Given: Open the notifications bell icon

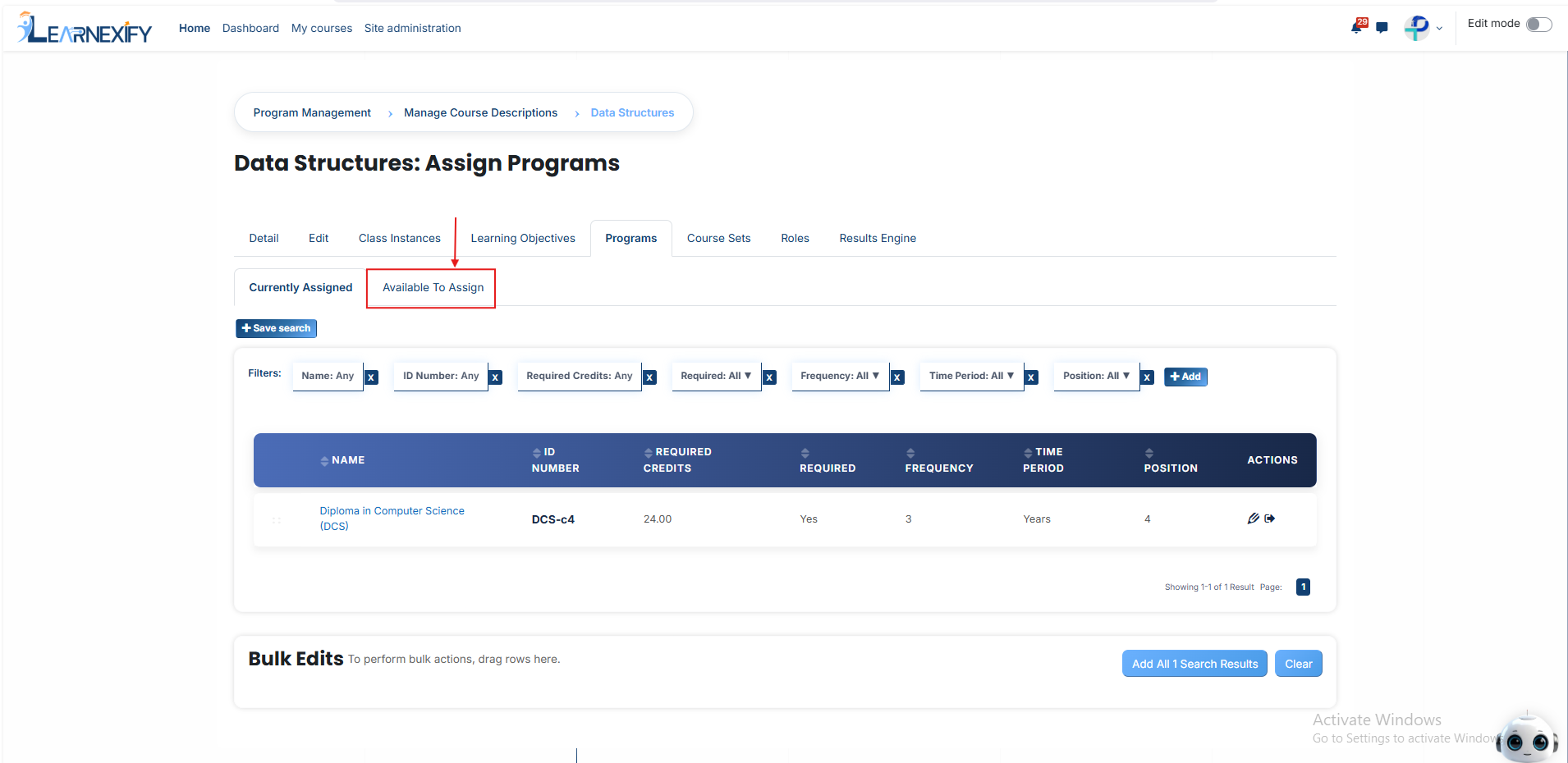Looking at the screenshot, I should [x=1357, y=27].
